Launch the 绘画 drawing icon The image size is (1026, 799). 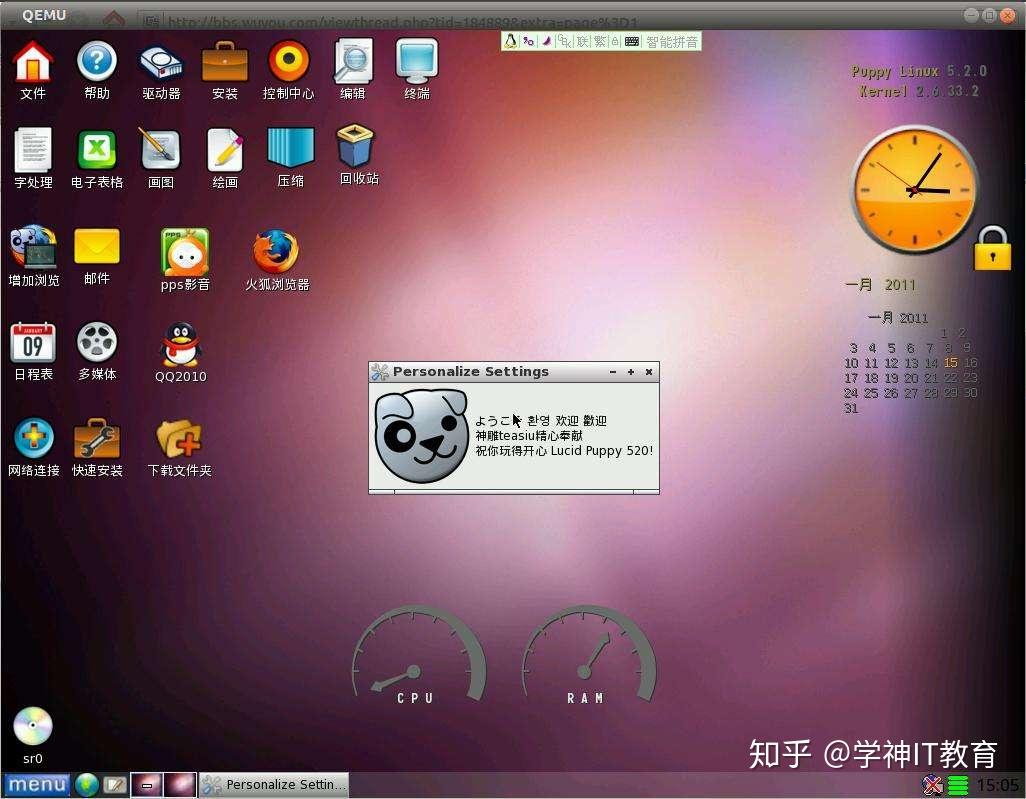[x=224, y=150]
